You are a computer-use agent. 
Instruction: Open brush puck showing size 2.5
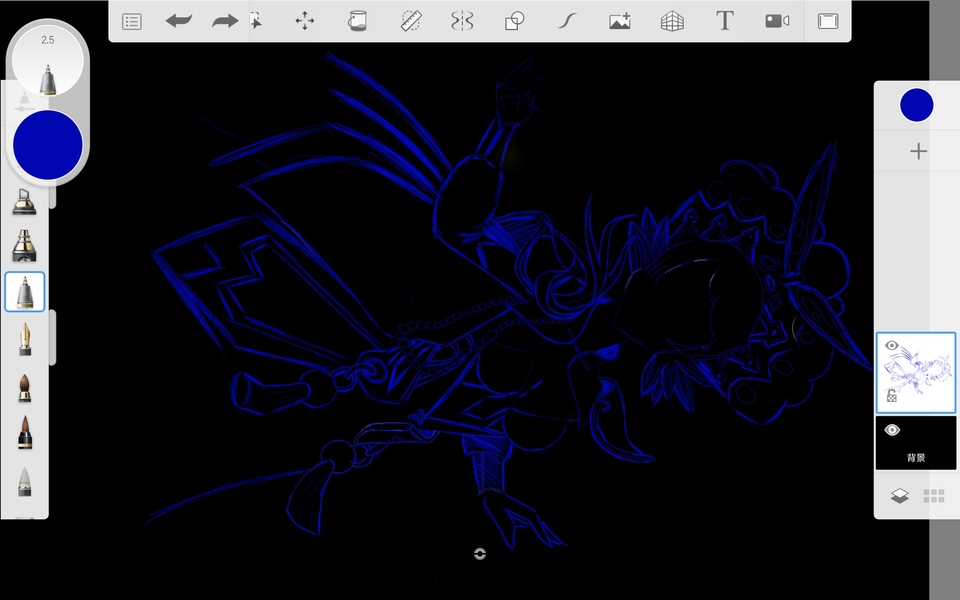(x=48, y=61)
